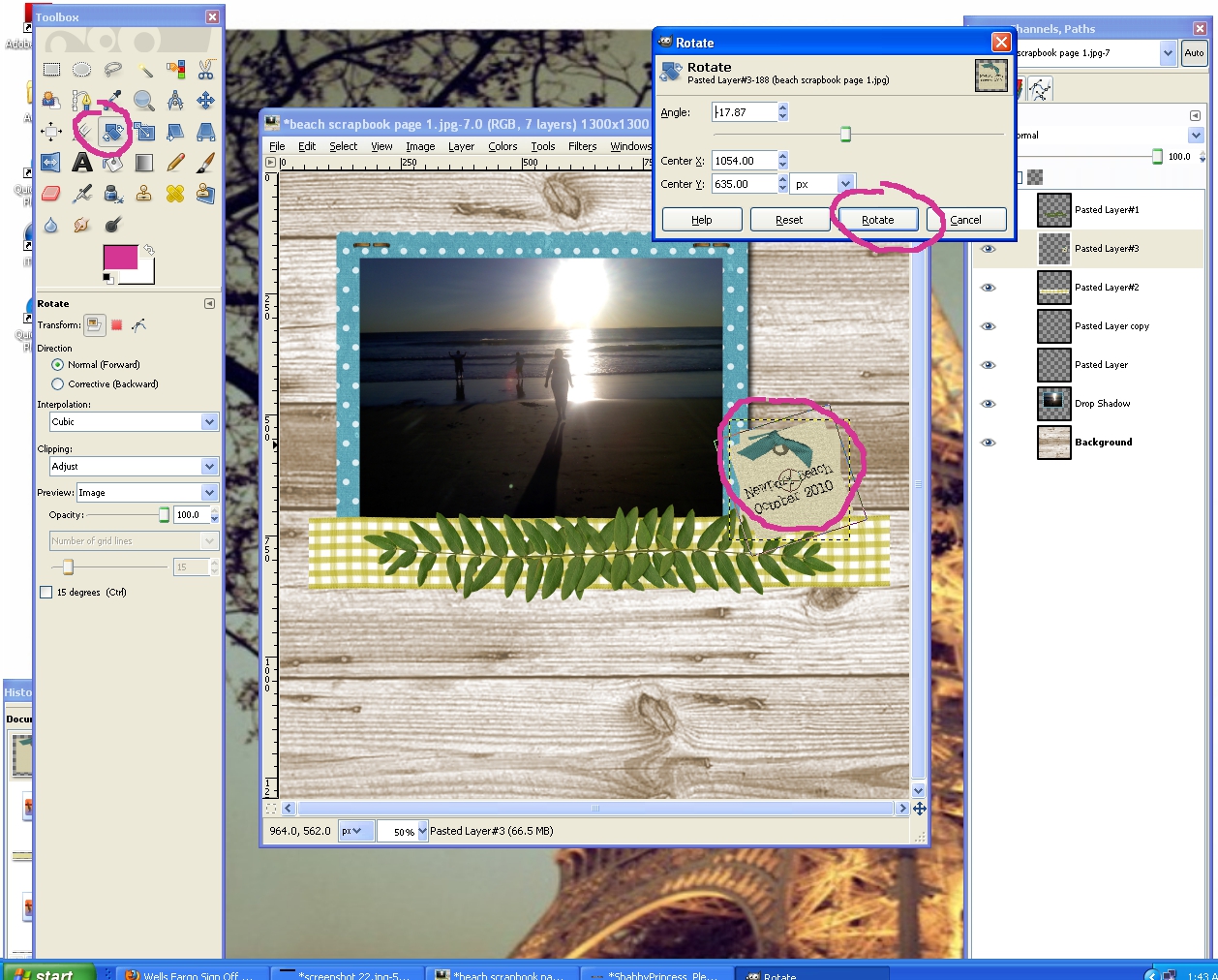Select Corrective (Backward) rotation direction
This screenshot has height=980, width=1218.
[x=58, y=383]
